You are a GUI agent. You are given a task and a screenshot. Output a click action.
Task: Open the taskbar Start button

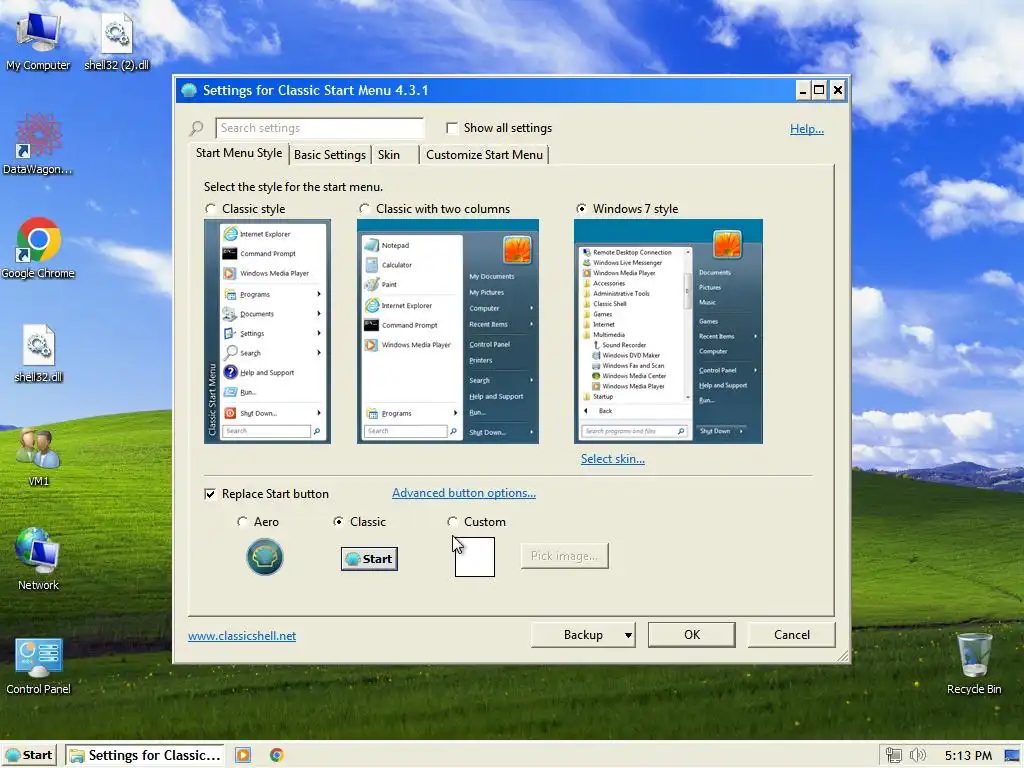[29, 755]
